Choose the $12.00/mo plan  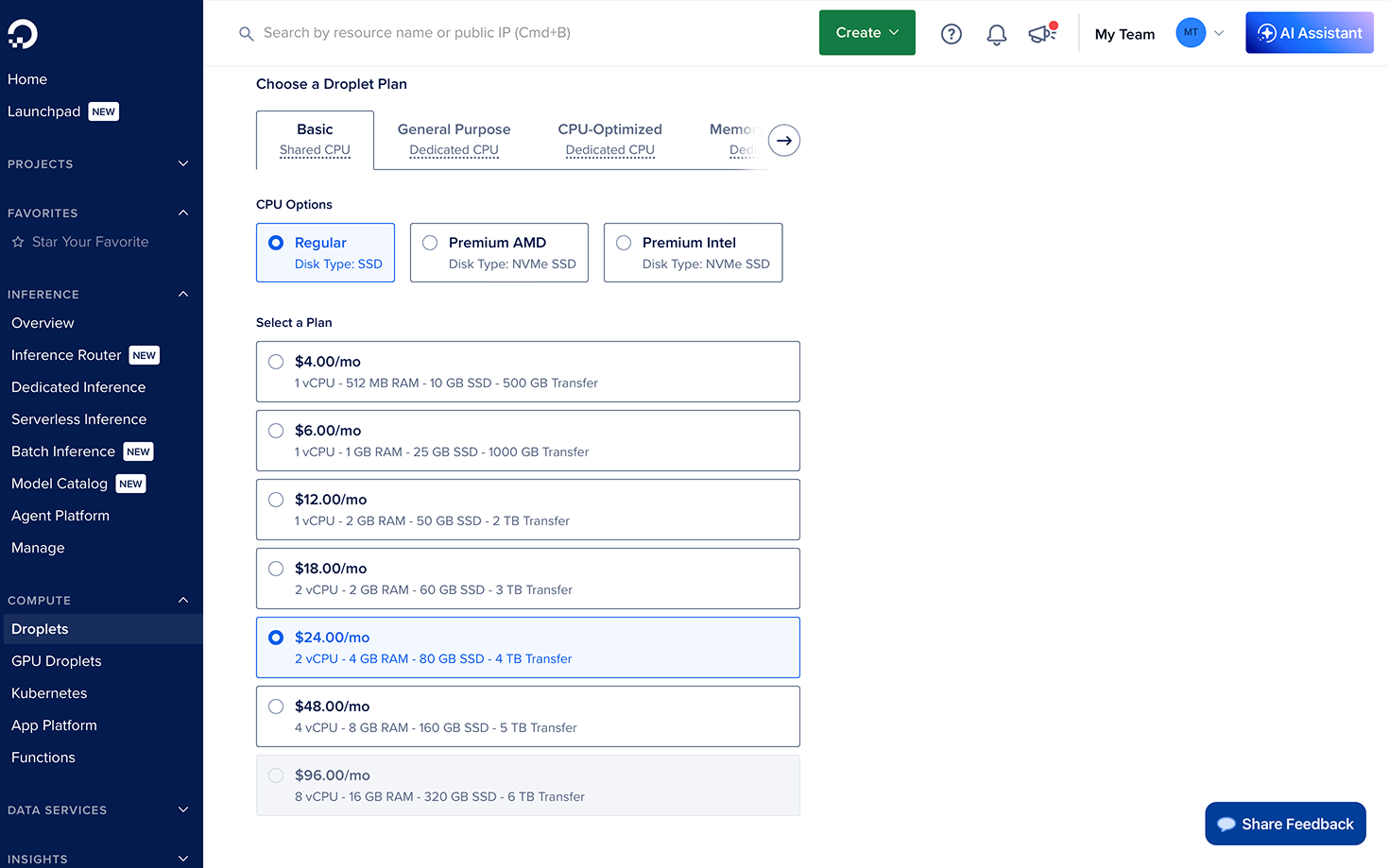527,509
